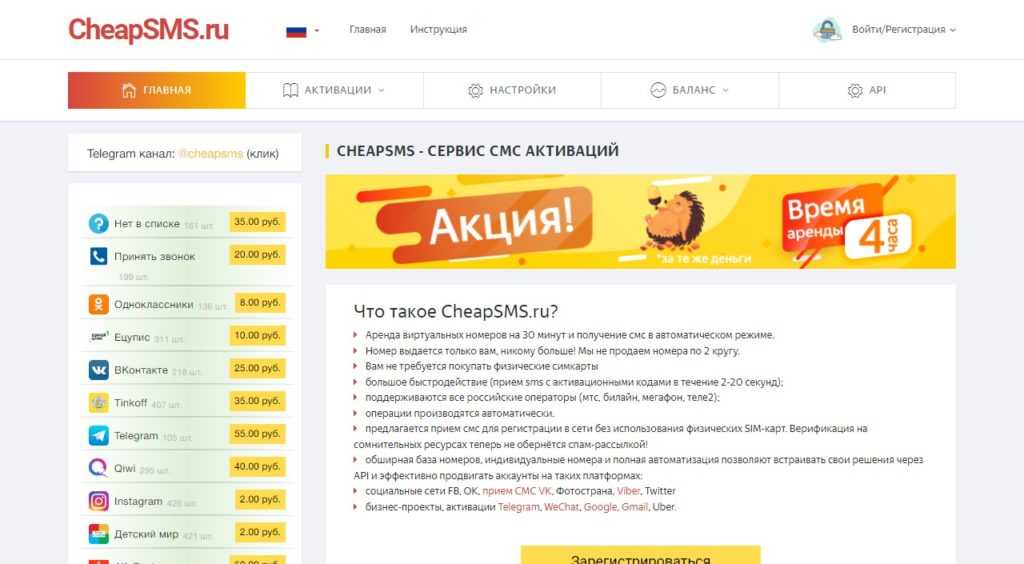Select the ВКонтакте icon in service list

point(99,370)
